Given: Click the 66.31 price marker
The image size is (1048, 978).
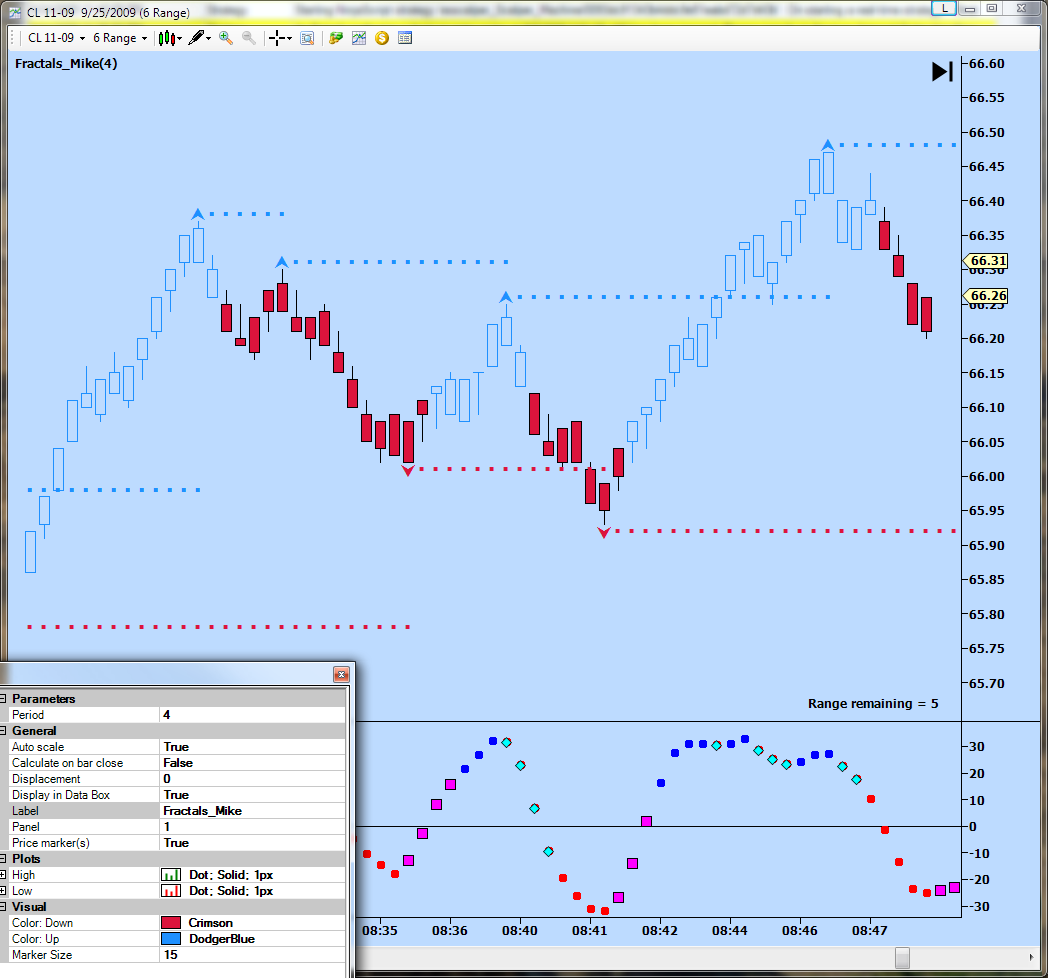Looking at the screenshot, I should pos(985,261).
